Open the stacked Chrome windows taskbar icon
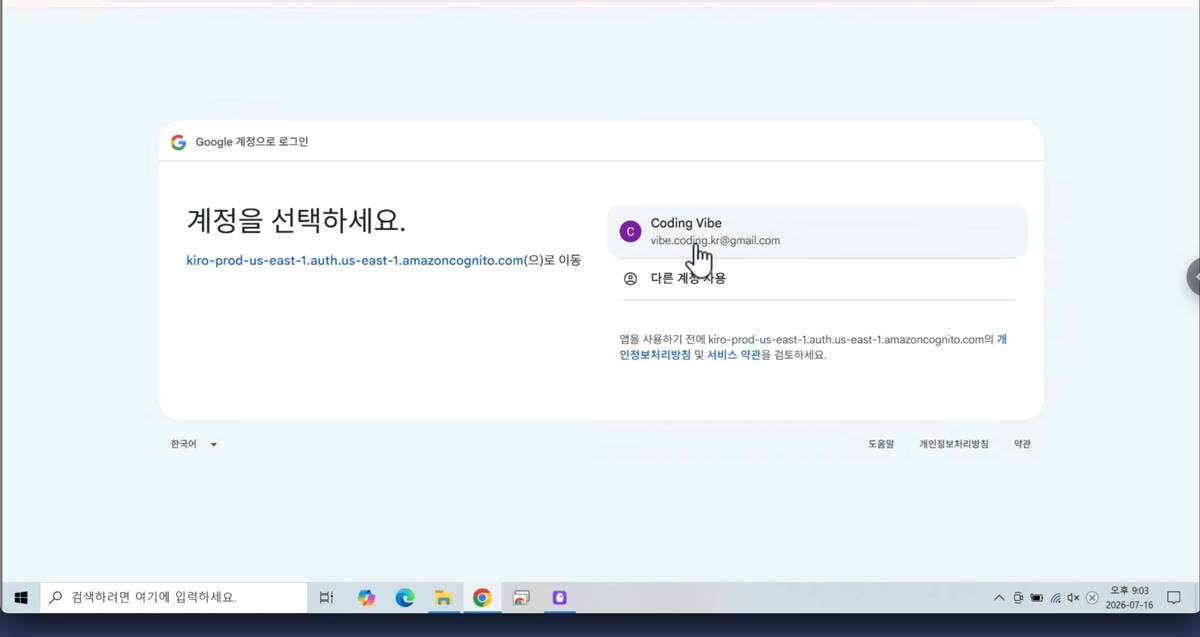The height and width of the screenshot is (637, 1200). [x=521, y=598]
